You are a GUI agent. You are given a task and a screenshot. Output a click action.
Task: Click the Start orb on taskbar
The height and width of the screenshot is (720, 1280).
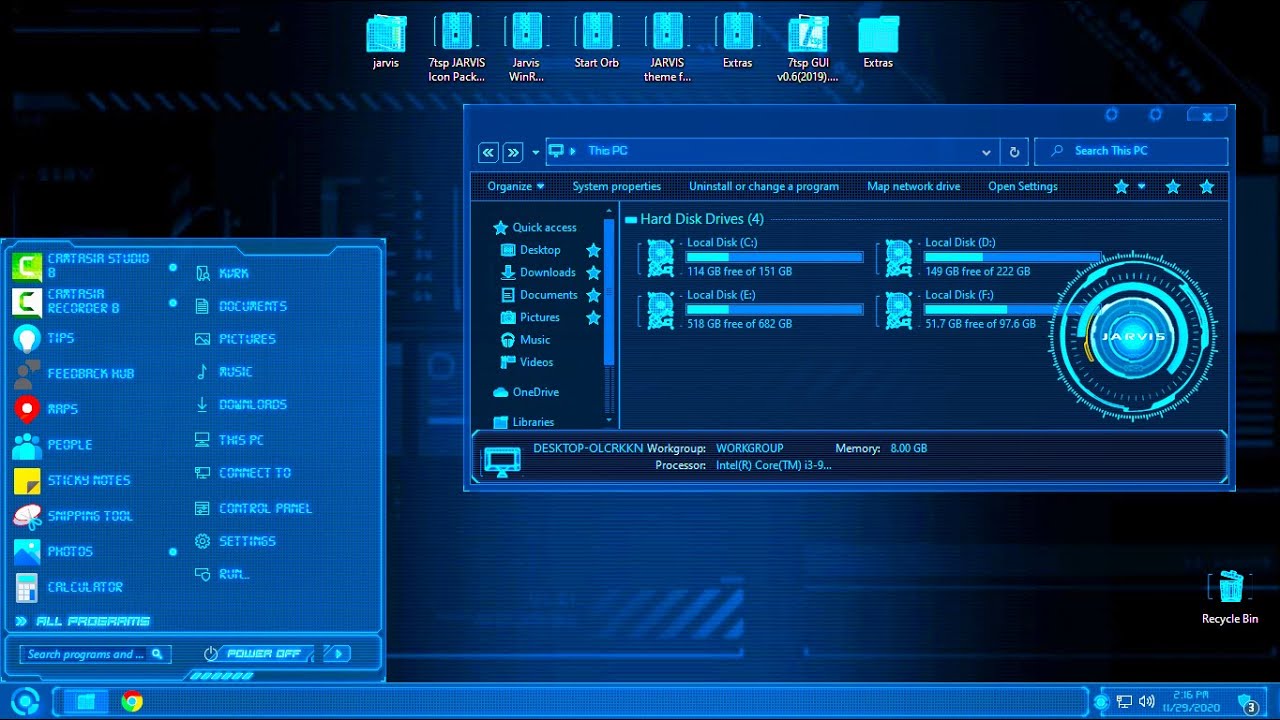pyautogui.click(x=25, y=701)
